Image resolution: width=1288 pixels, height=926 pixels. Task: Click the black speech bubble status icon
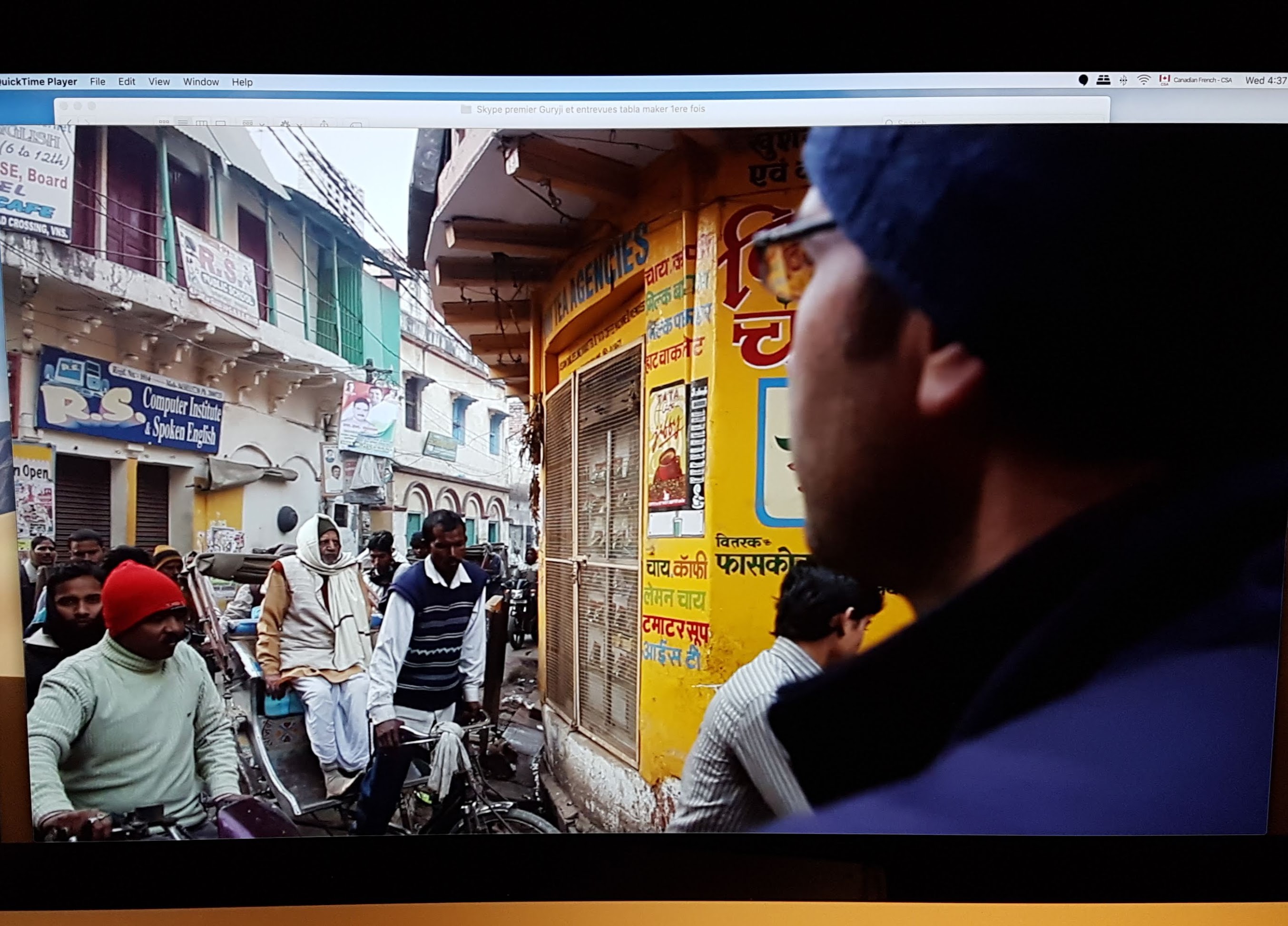(1083, 80)
